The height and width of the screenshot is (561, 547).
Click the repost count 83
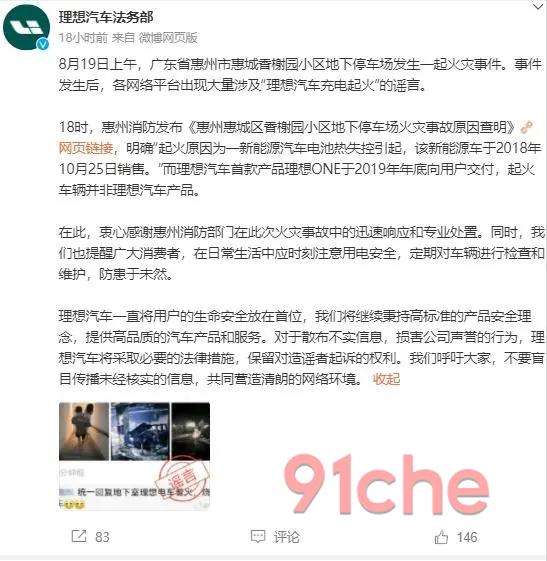pyautogui.click(x=102, y=537)
